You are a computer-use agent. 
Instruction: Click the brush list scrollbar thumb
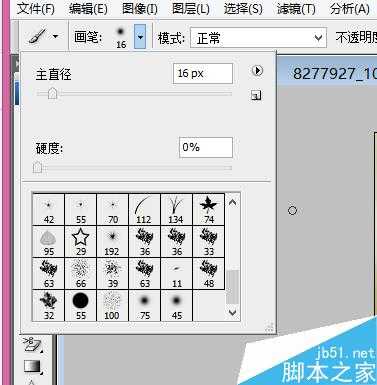233,287
